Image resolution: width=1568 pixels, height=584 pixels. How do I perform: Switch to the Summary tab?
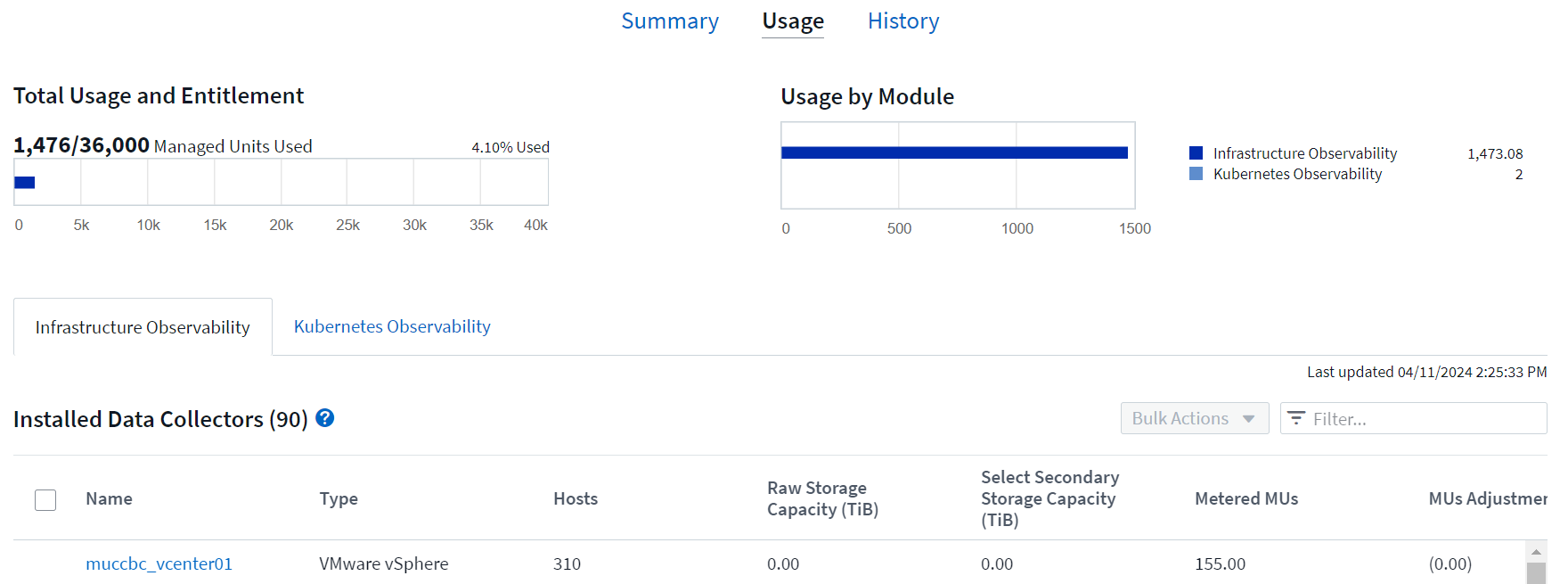[669, 21]
